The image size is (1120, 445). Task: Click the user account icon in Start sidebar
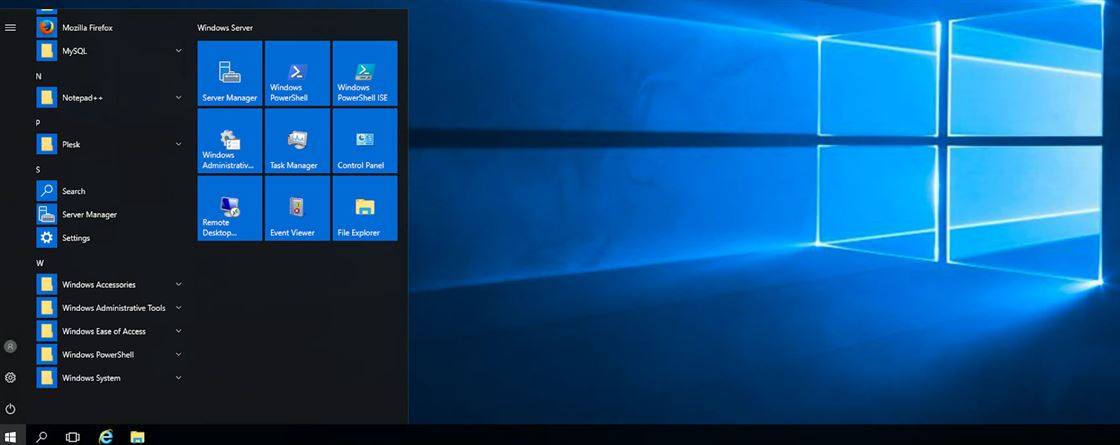coord(10,346)
